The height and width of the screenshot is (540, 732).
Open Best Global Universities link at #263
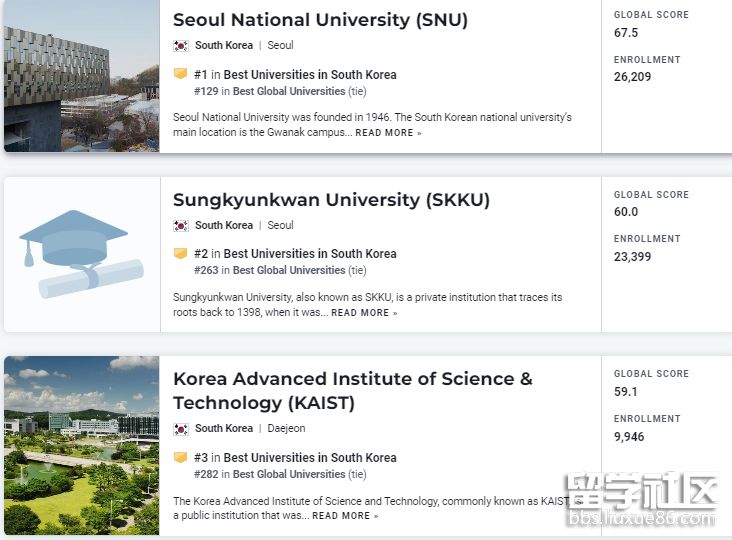pyautogui.click(x=289, y=270)
